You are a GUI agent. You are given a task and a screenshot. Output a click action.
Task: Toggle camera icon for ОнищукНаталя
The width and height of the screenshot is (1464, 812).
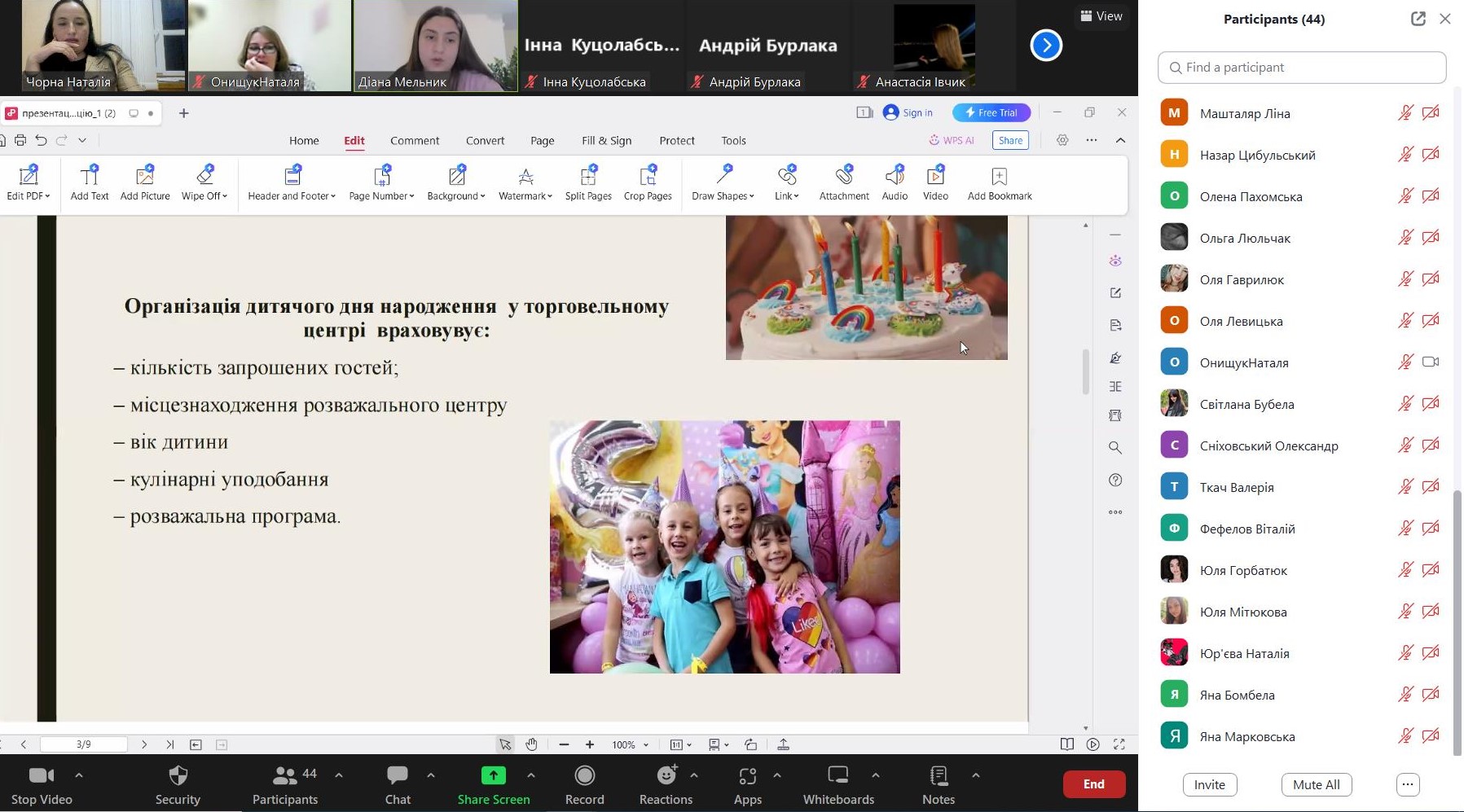coord(1431,362)
